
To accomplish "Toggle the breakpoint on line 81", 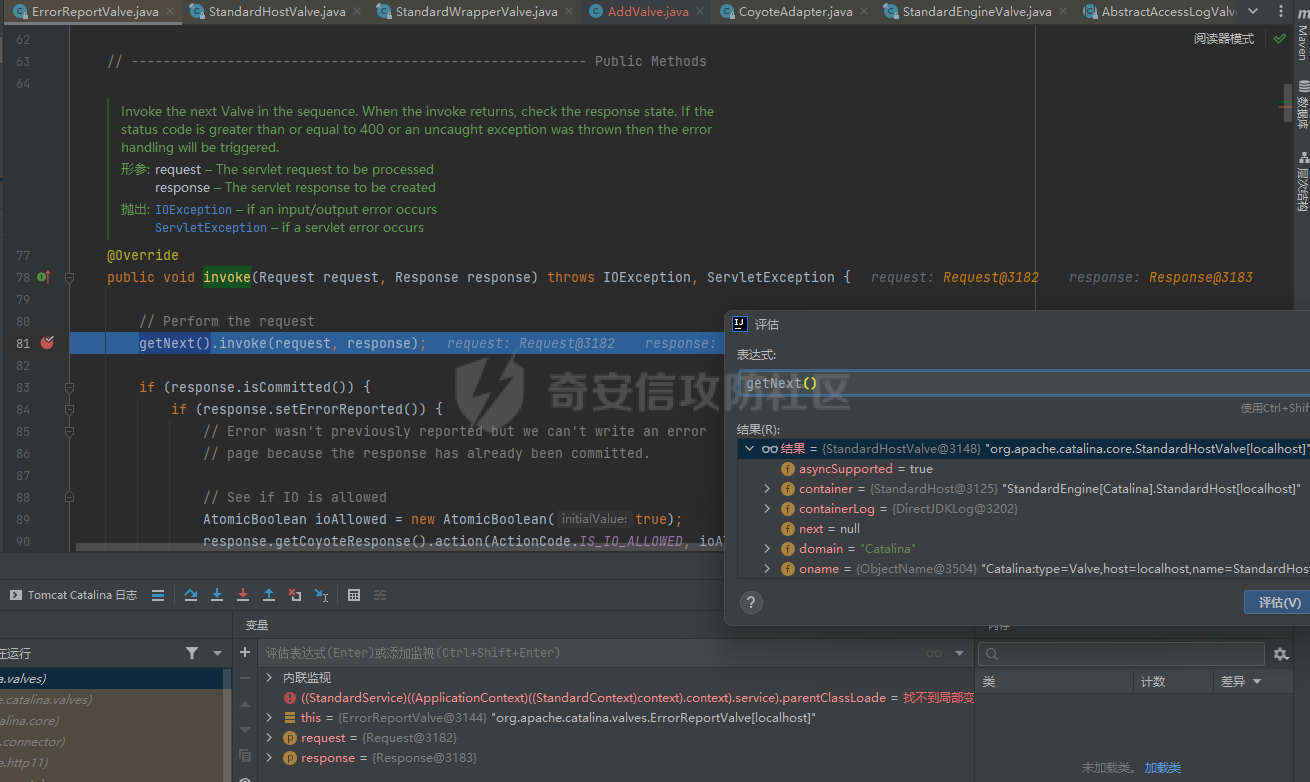I will (x=47, y=343).
